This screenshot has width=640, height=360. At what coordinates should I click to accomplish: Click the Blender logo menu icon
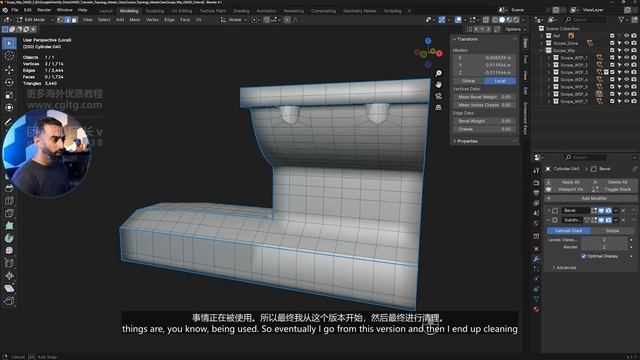(5, 10)
